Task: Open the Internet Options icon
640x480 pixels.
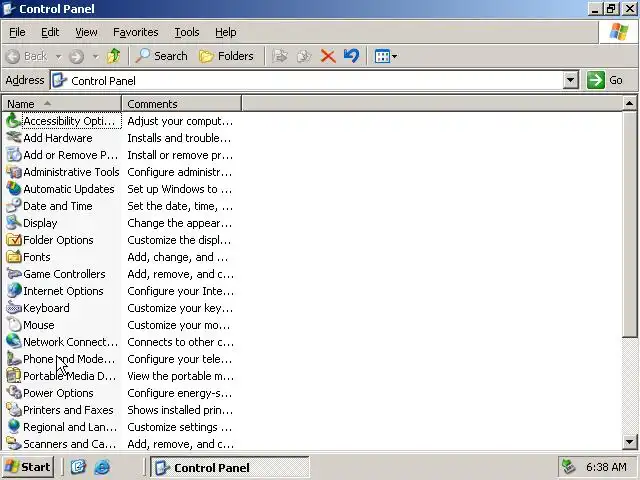Action: click(x=14, y=291)
